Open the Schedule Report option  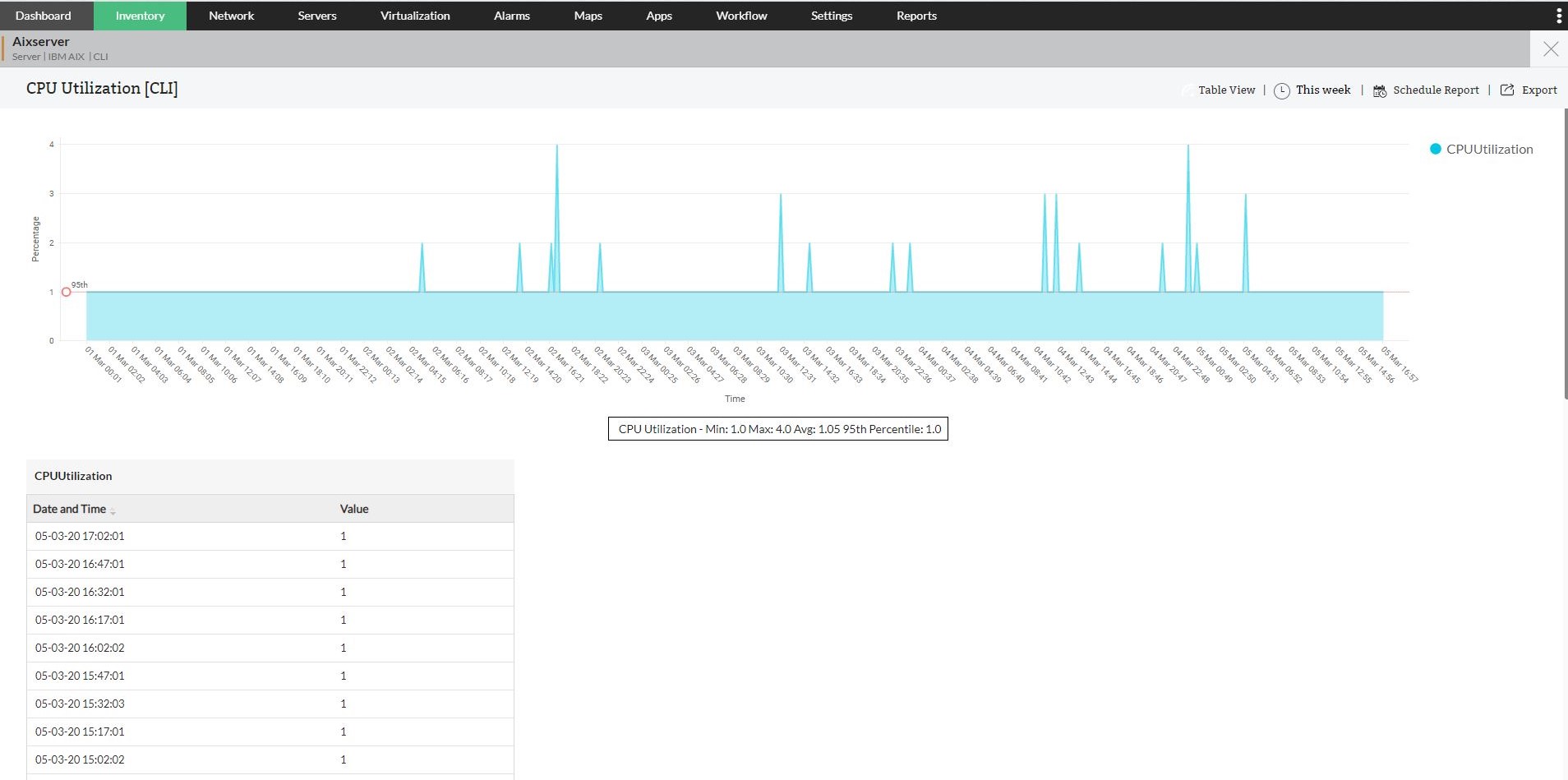1436,90
